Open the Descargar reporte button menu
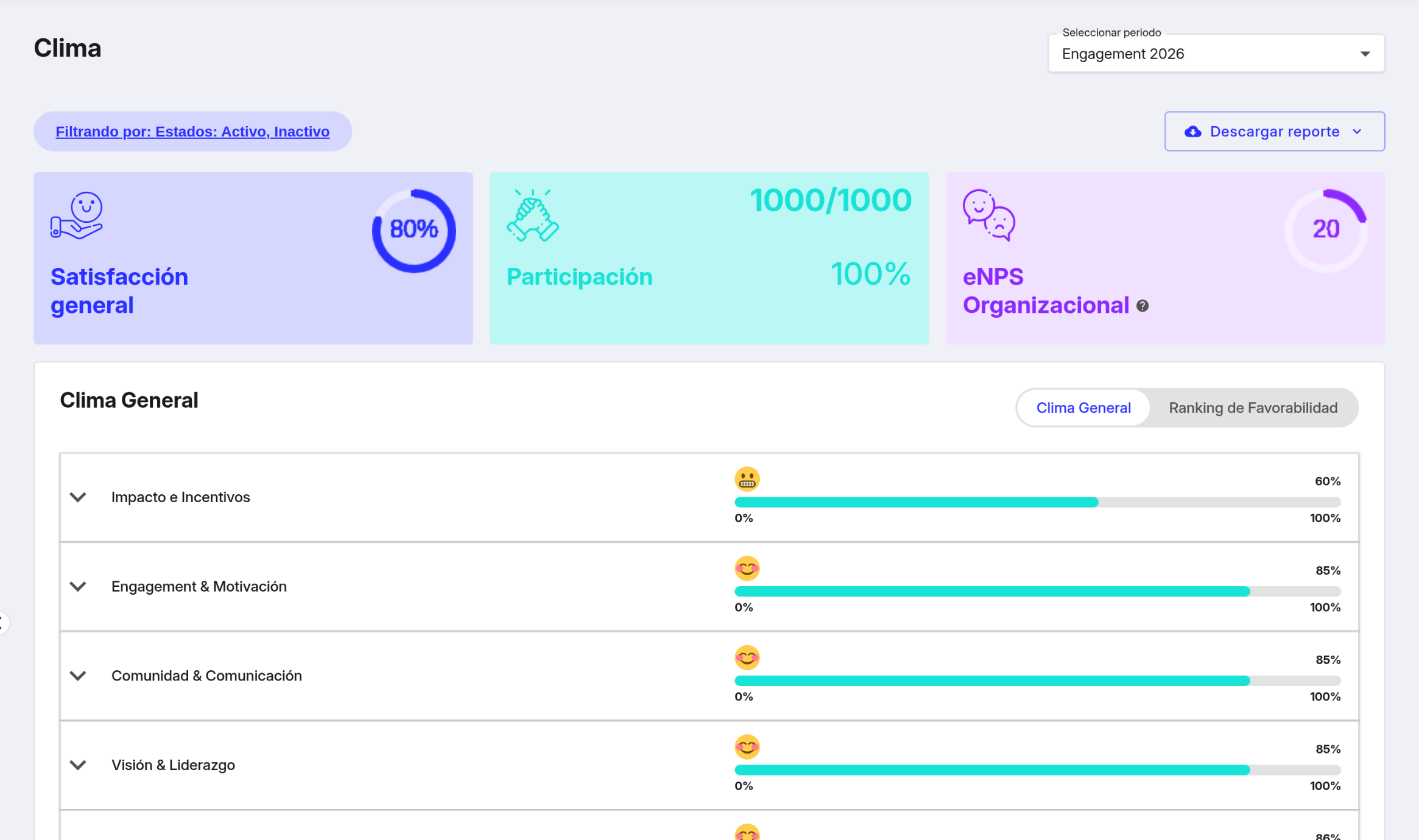This screenshot has width=1419, height=840. pos(1275,131)
